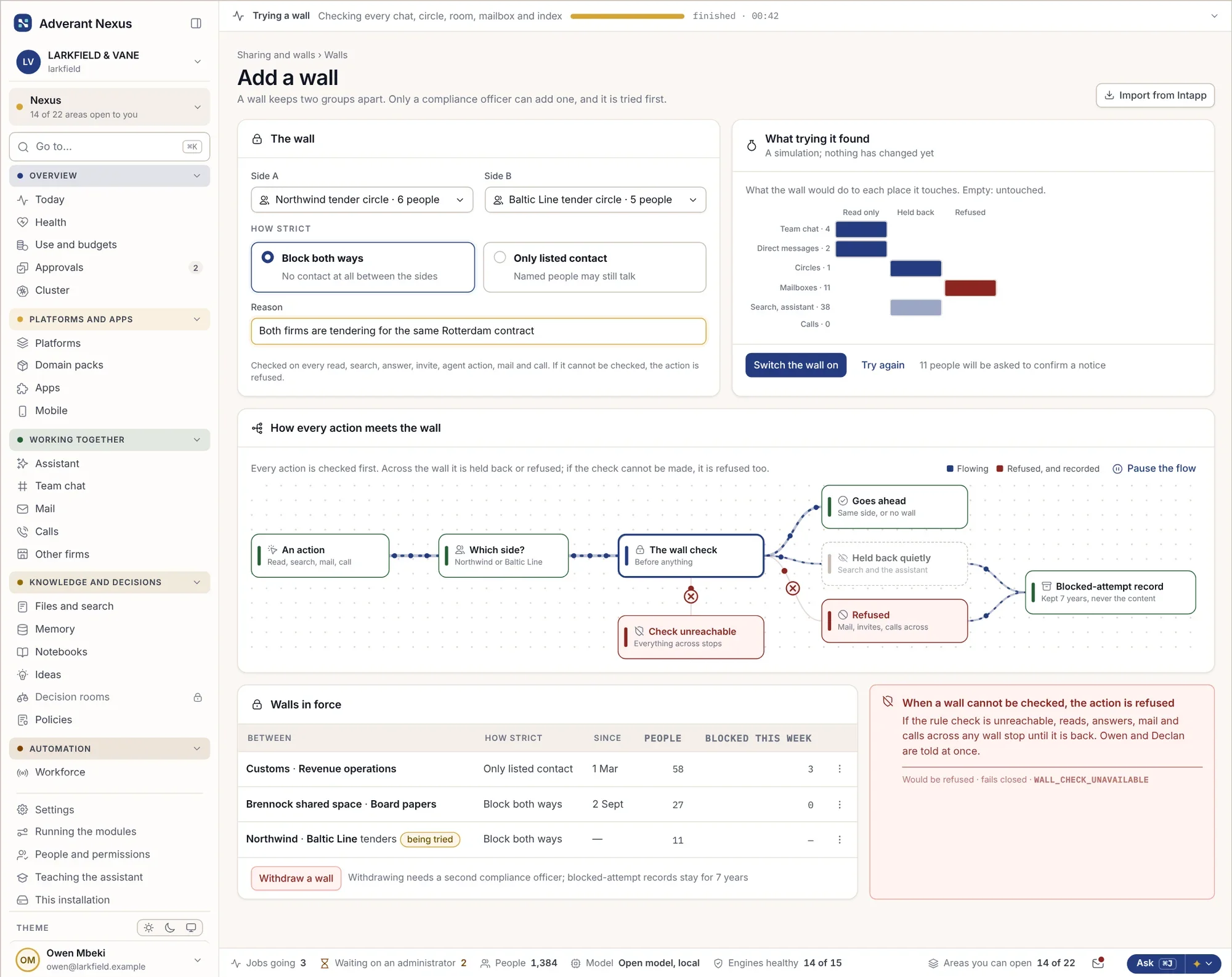This screenshot has height=977, width=1232.
Task: Pause the flow animation
Action: tap(1154, 469)
